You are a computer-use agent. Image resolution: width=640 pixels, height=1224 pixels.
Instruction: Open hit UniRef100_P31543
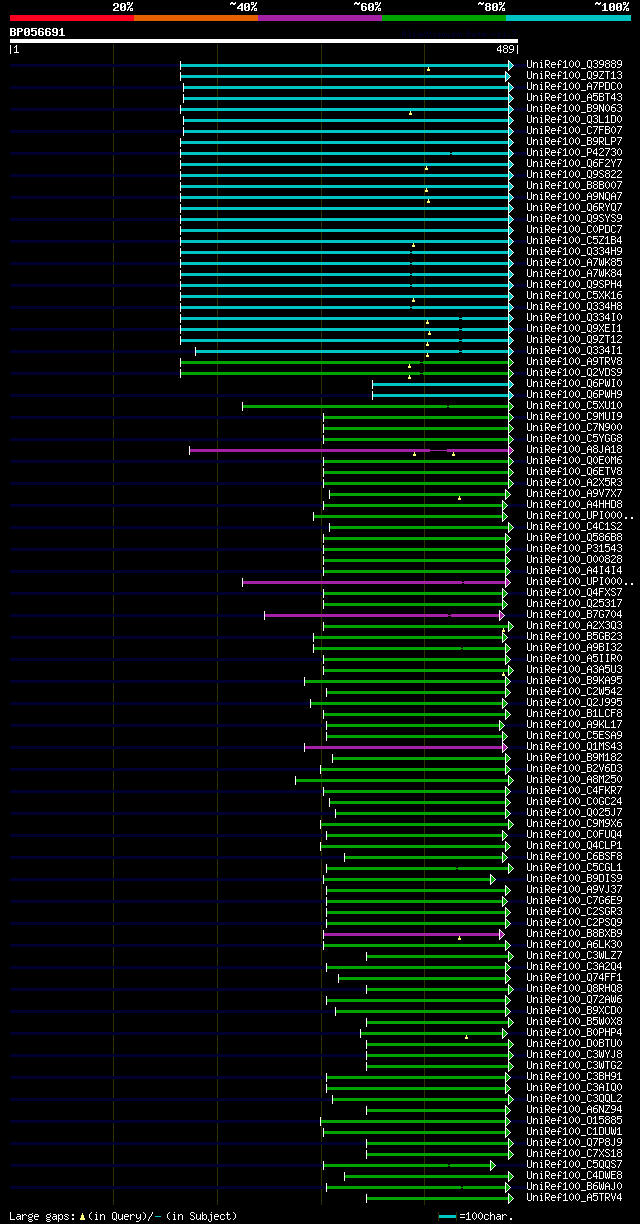point(574,548)
